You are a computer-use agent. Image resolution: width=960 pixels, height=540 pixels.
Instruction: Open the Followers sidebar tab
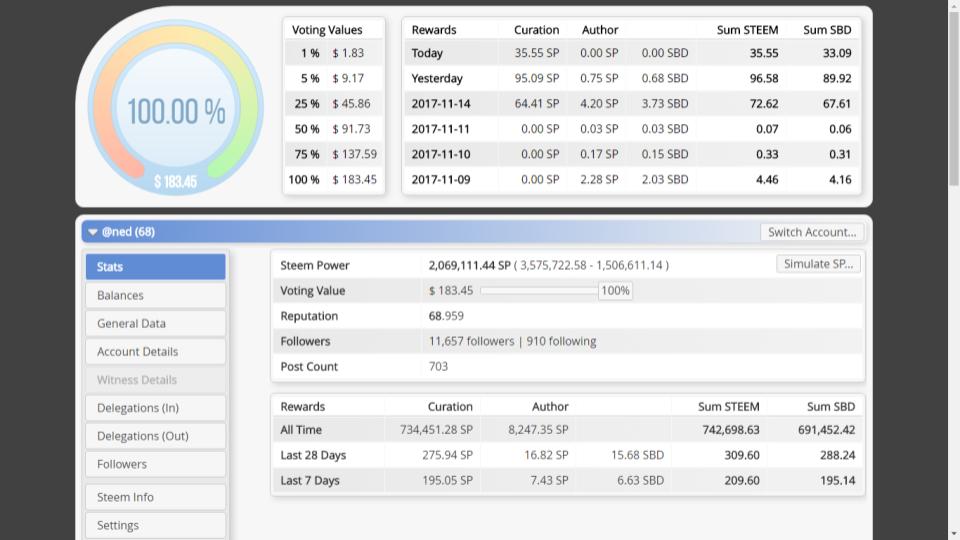156,464
